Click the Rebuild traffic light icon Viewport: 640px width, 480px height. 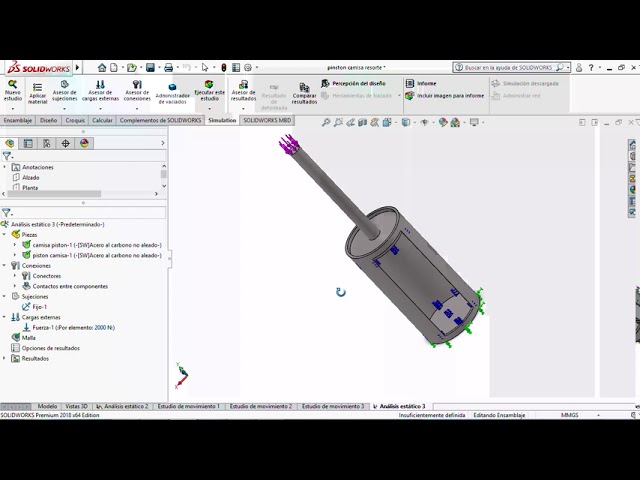[x=224, y=68]
